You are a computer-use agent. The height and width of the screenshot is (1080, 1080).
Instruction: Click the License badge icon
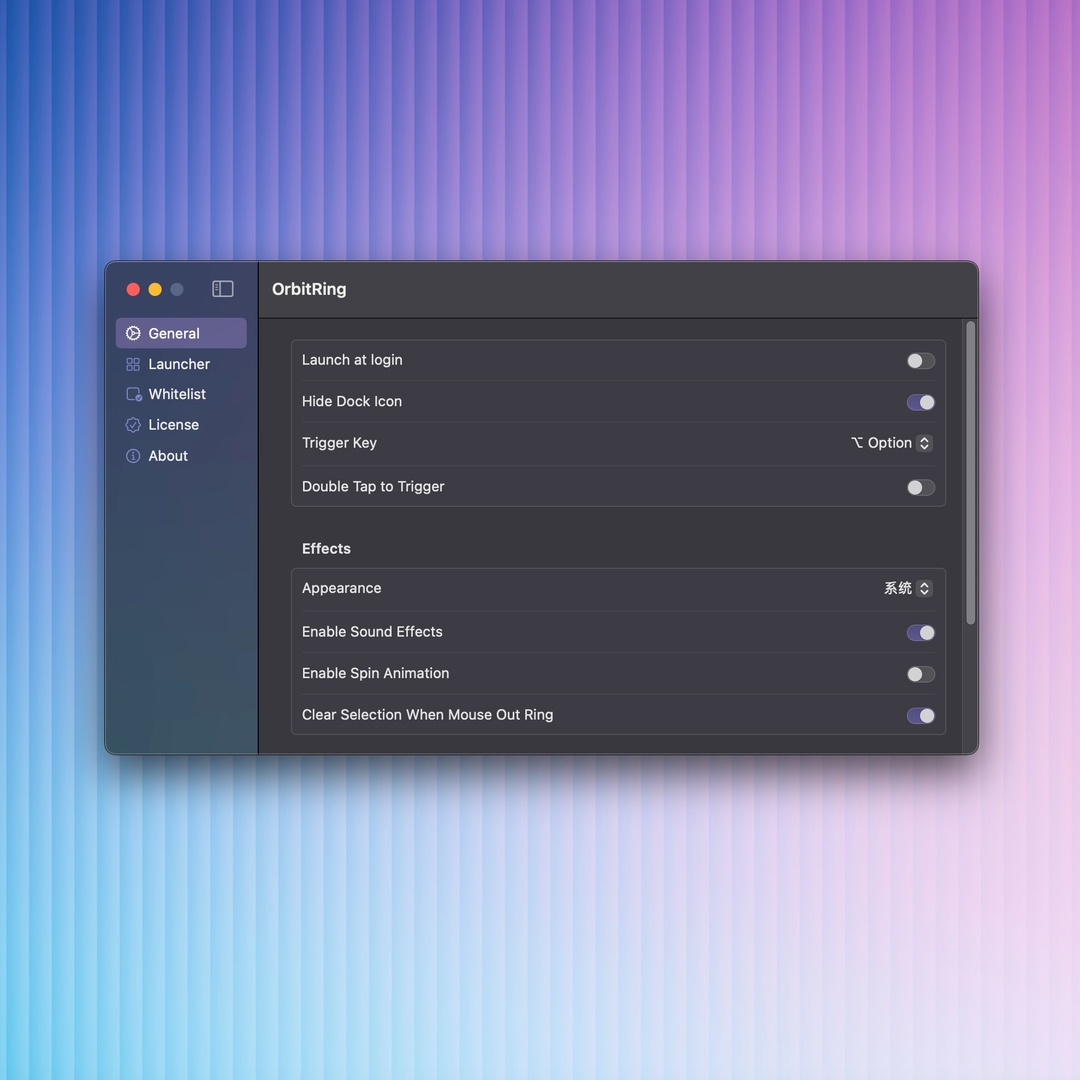coord(133,425)
